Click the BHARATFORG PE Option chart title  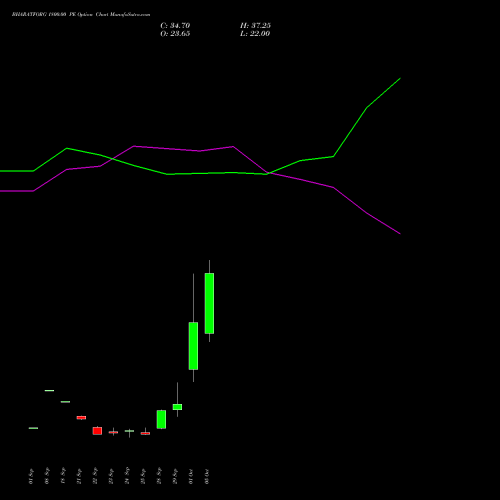[x=81, y=15]
